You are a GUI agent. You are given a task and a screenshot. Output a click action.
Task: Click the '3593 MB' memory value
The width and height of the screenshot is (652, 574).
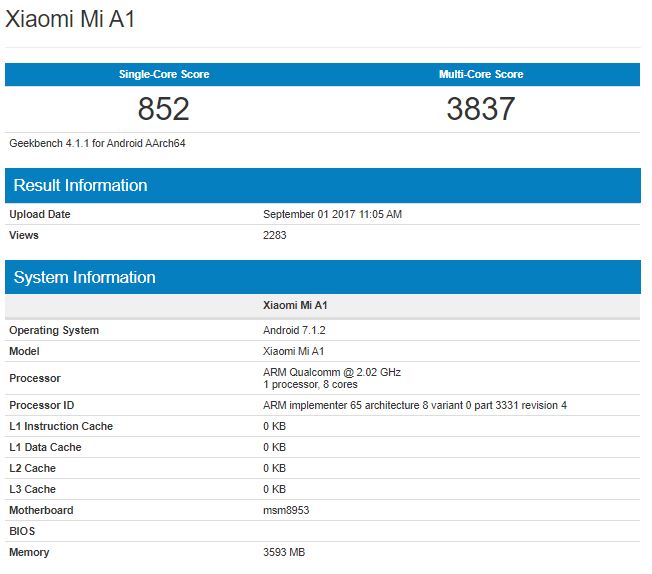(x=284, y=552)
